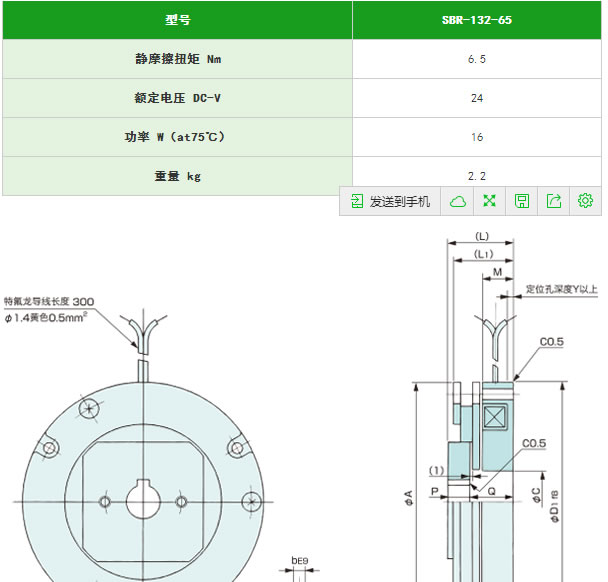
Task: Click the 定位孔深度Y以上 annotation
Action: (561, 289)
